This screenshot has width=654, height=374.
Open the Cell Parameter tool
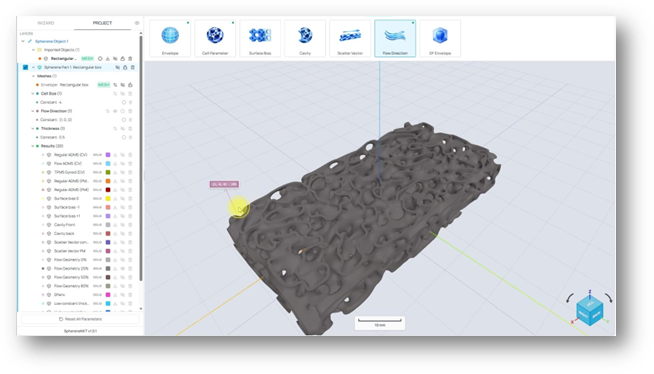(x=215, y=38)
